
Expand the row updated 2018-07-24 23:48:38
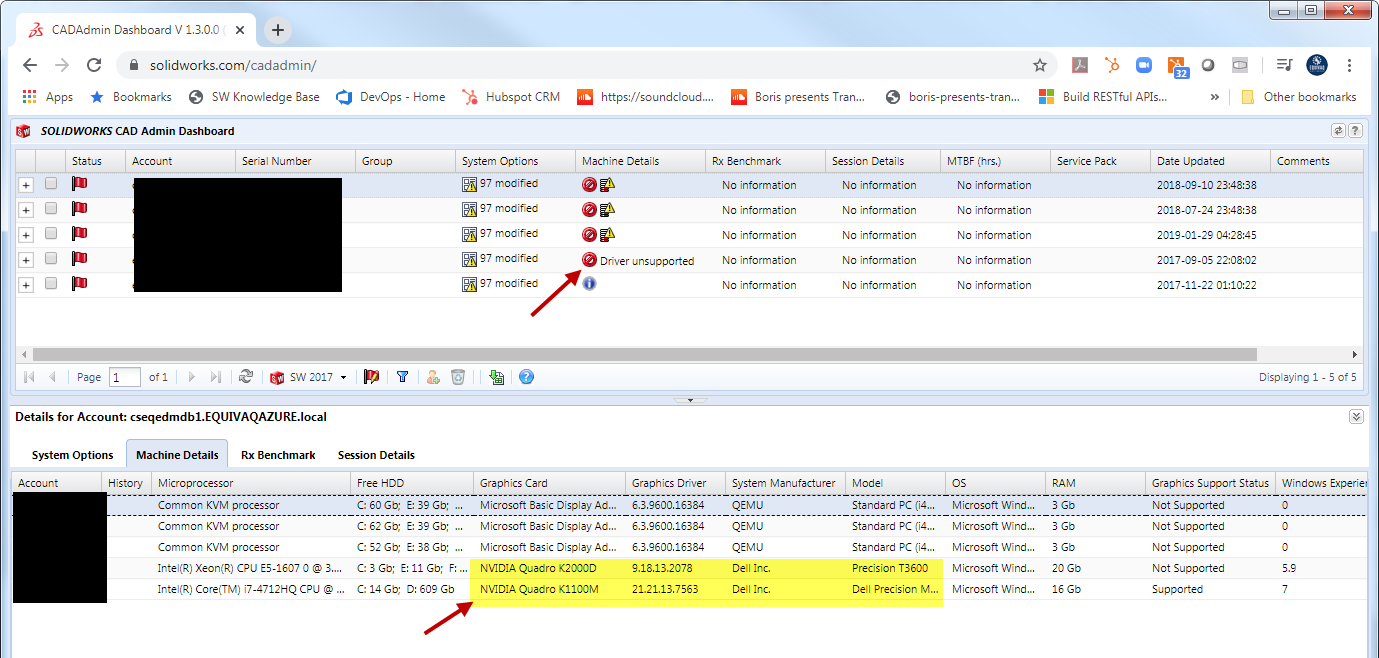click(x=26, y=210)
